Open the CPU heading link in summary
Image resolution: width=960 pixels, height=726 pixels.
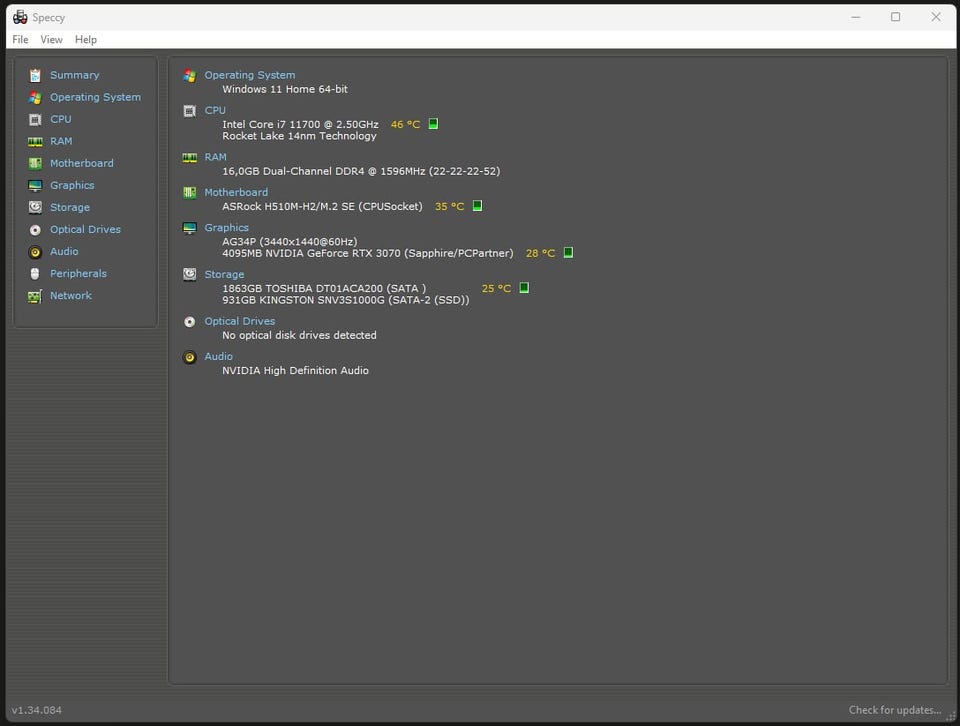[215, 110]
